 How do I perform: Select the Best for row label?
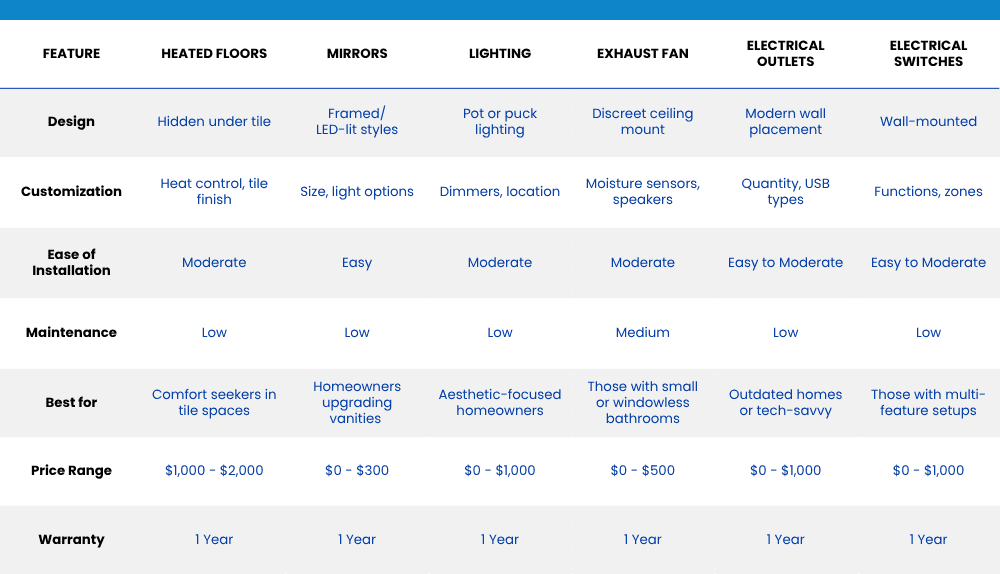[x=71, y=403]
